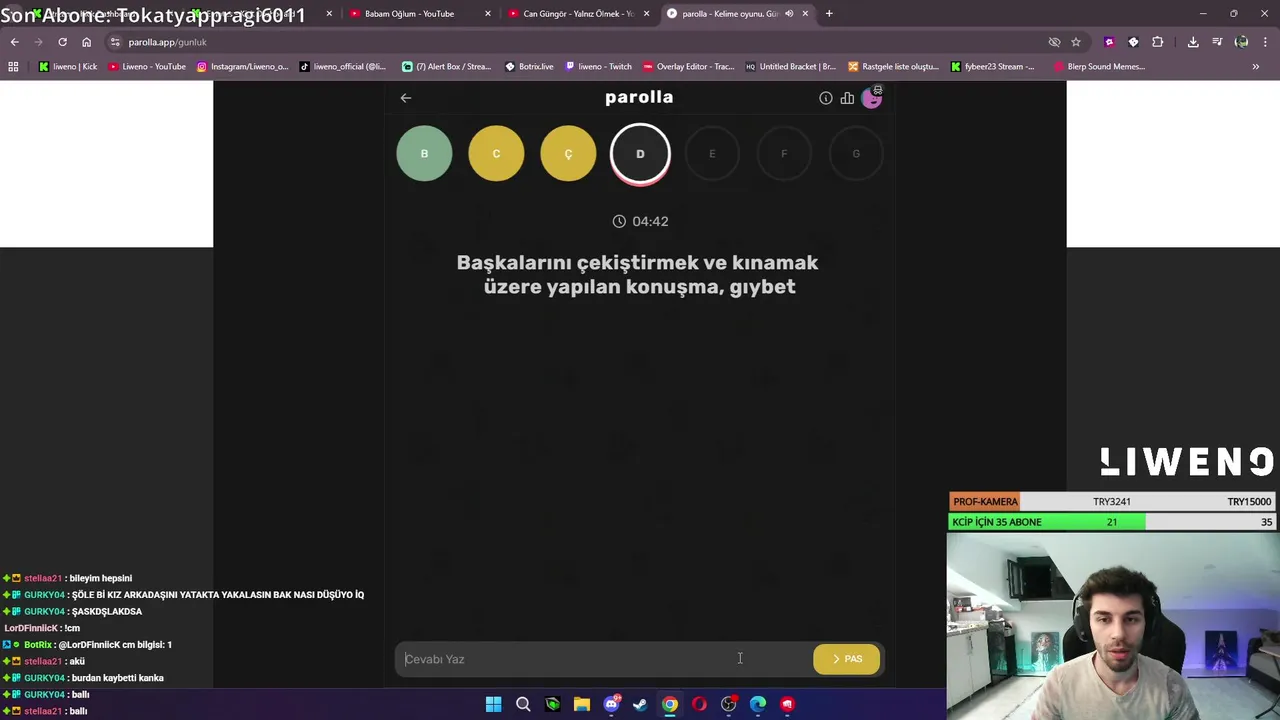Open the Liweno - YouTube bookmark
Viewport: 1280px width, 720px height.
(147, 67)
